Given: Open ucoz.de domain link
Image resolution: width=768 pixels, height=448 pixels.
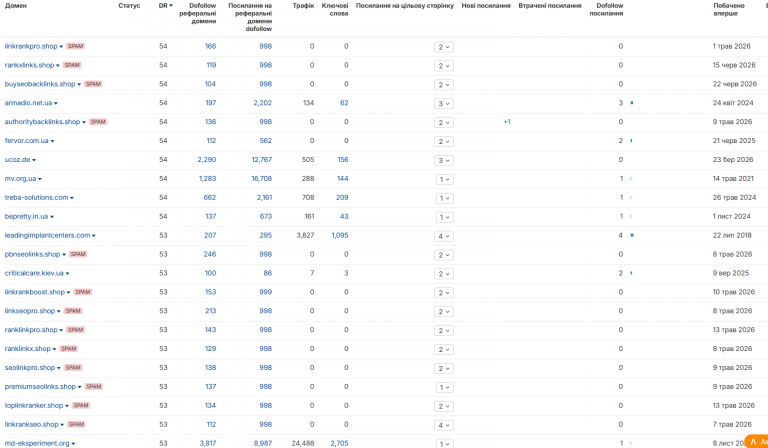Looking at the screenshot, I should 17,160.
